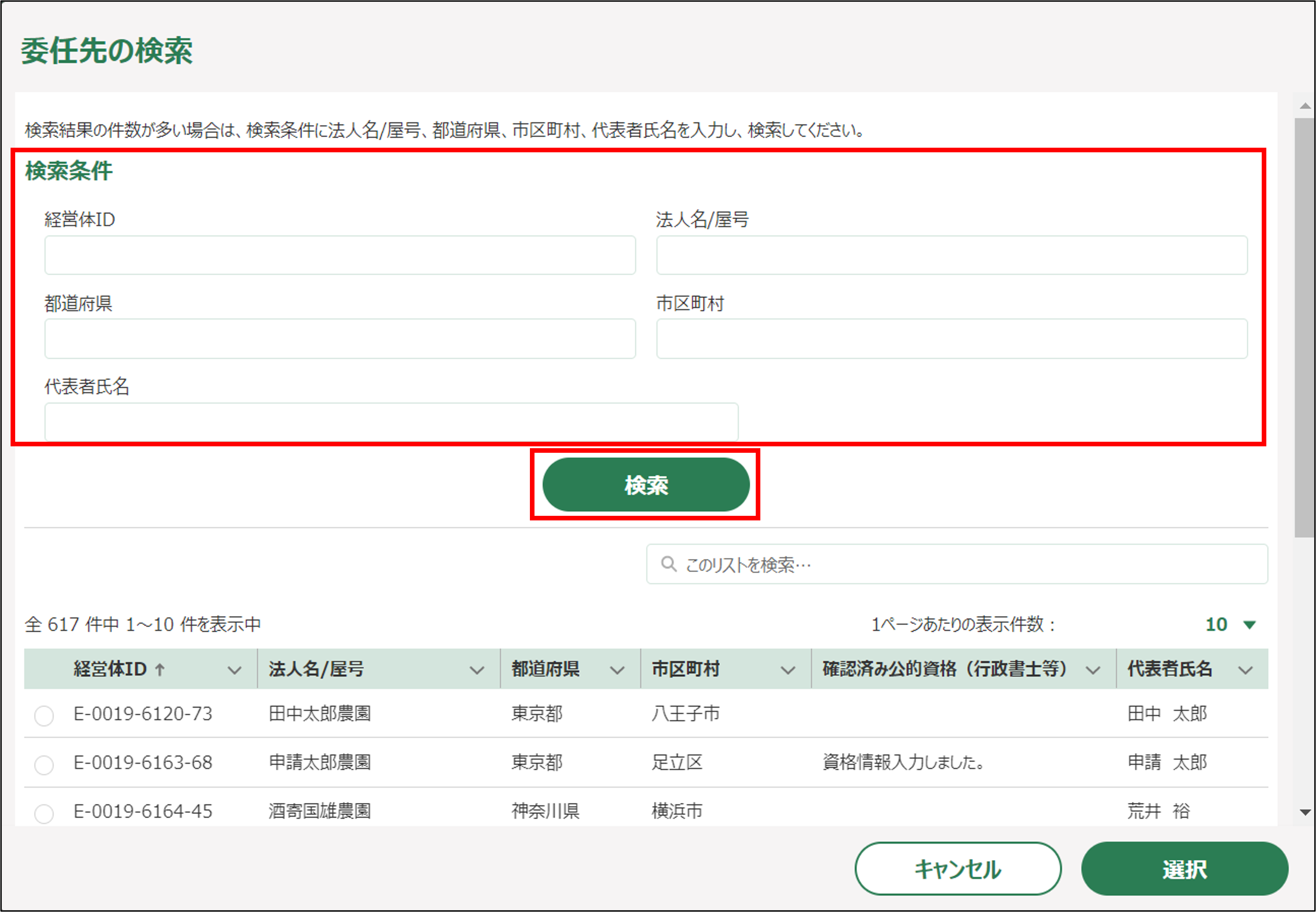Select radio button for E-0019-6120-73

pyautogui.click(x=44, y=716)
